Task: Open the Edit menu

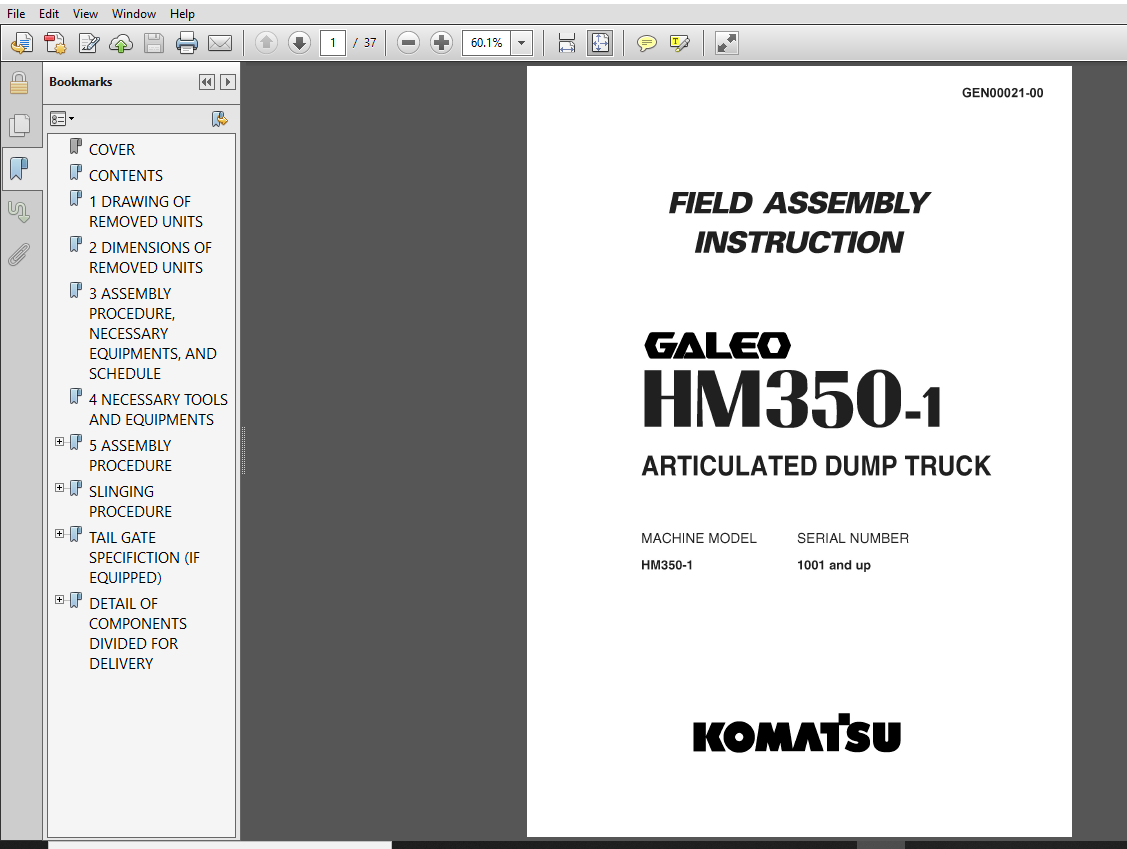Action: [49, 14]
